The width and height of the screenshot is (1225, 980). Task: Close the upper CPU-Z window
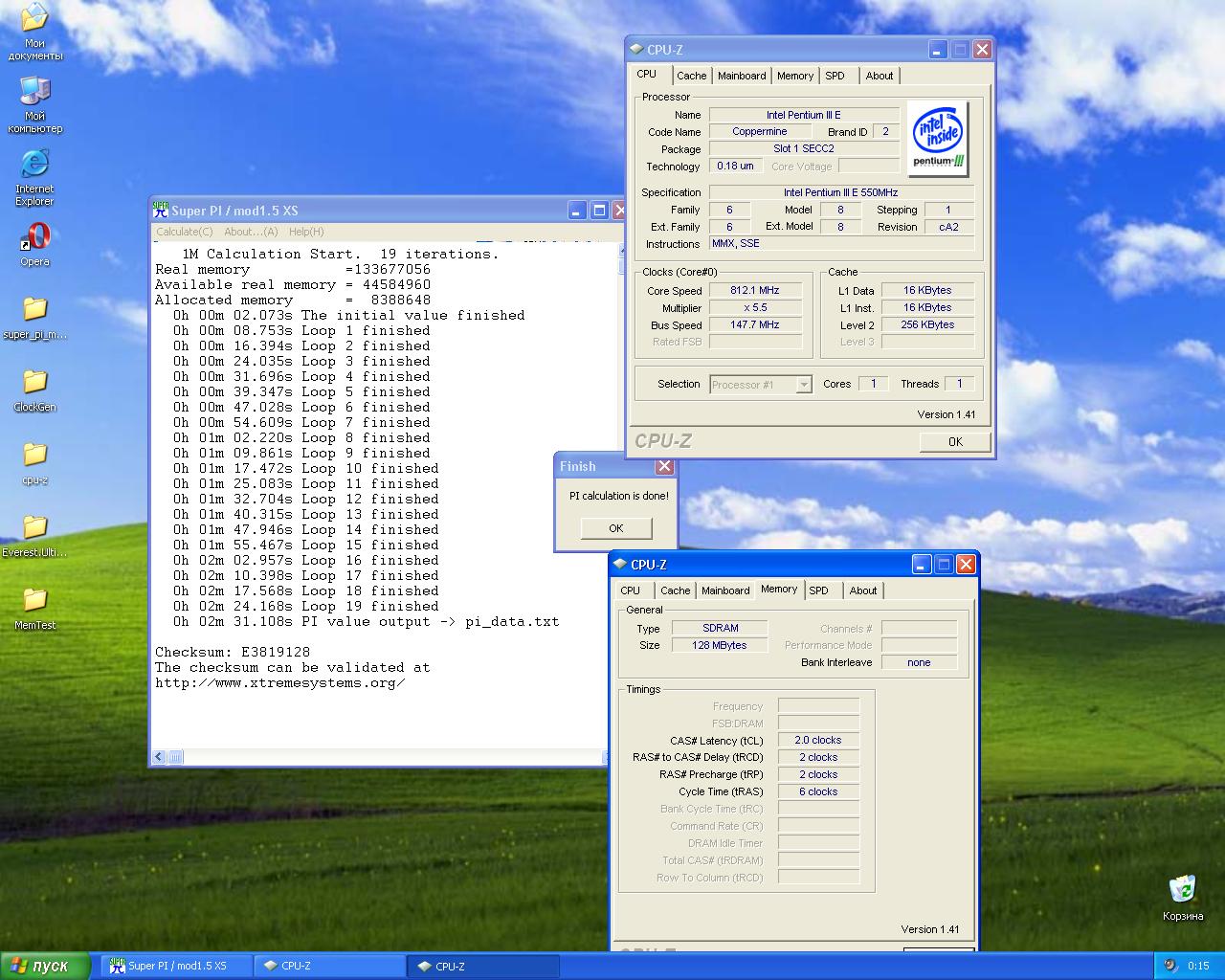982,50
